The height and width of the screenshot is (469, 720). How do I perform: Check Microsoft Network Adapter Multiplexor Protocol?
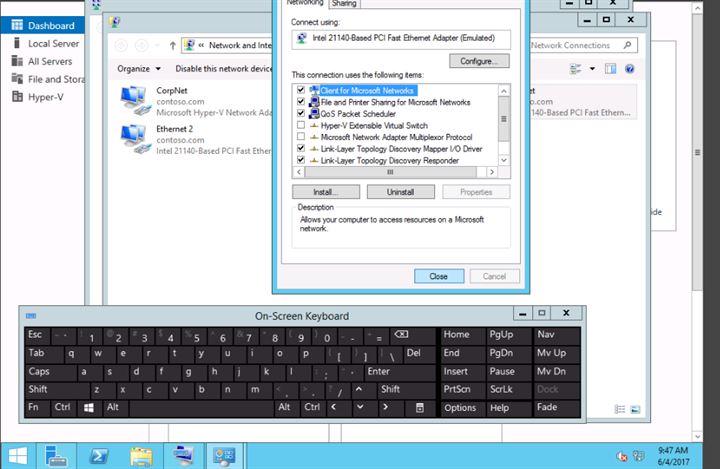[x=301, y=136]
